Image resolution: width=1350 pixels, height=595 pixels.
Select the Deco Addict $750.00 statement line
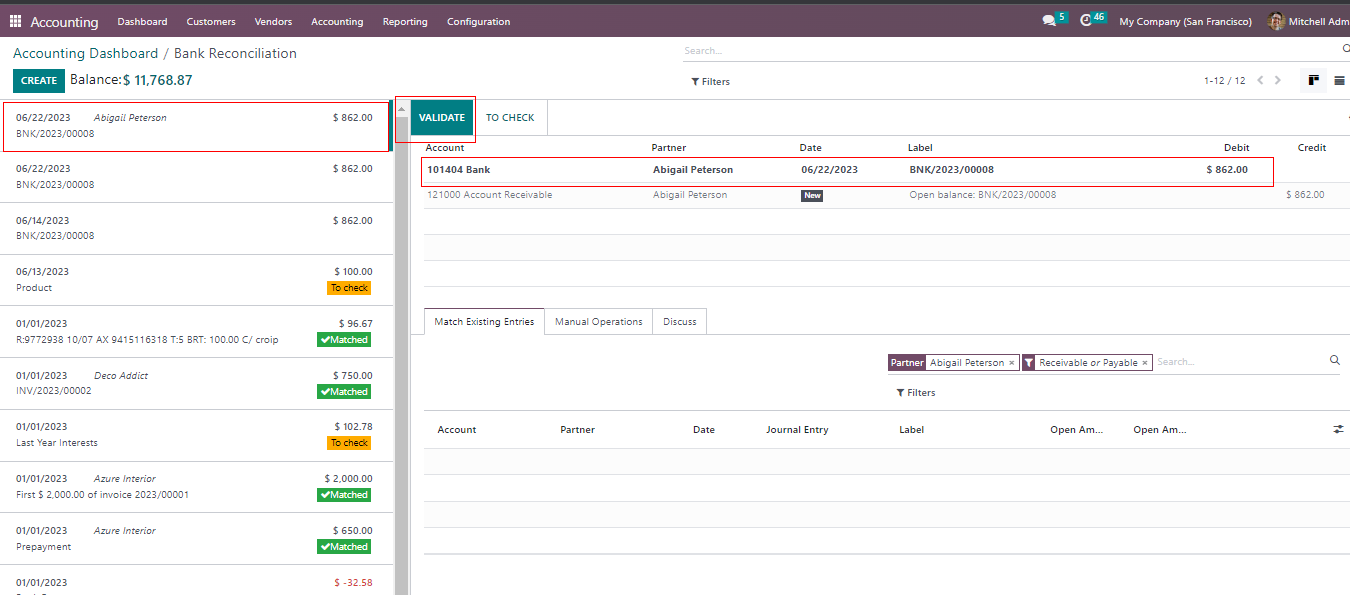point(194,384)
